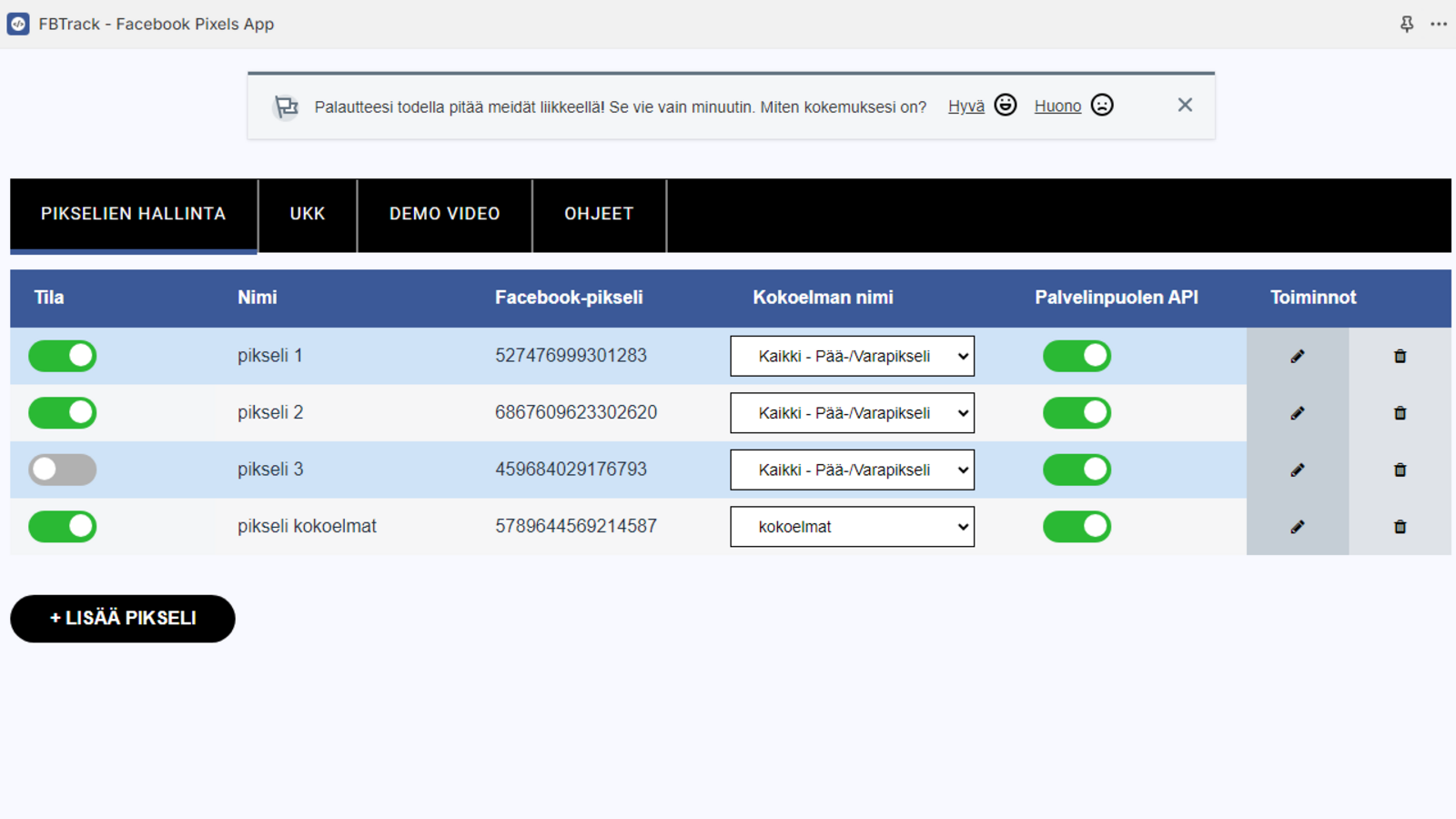
Task: Toggle Tila switch for pikseli 1
Action: click(x=63, y=356)
